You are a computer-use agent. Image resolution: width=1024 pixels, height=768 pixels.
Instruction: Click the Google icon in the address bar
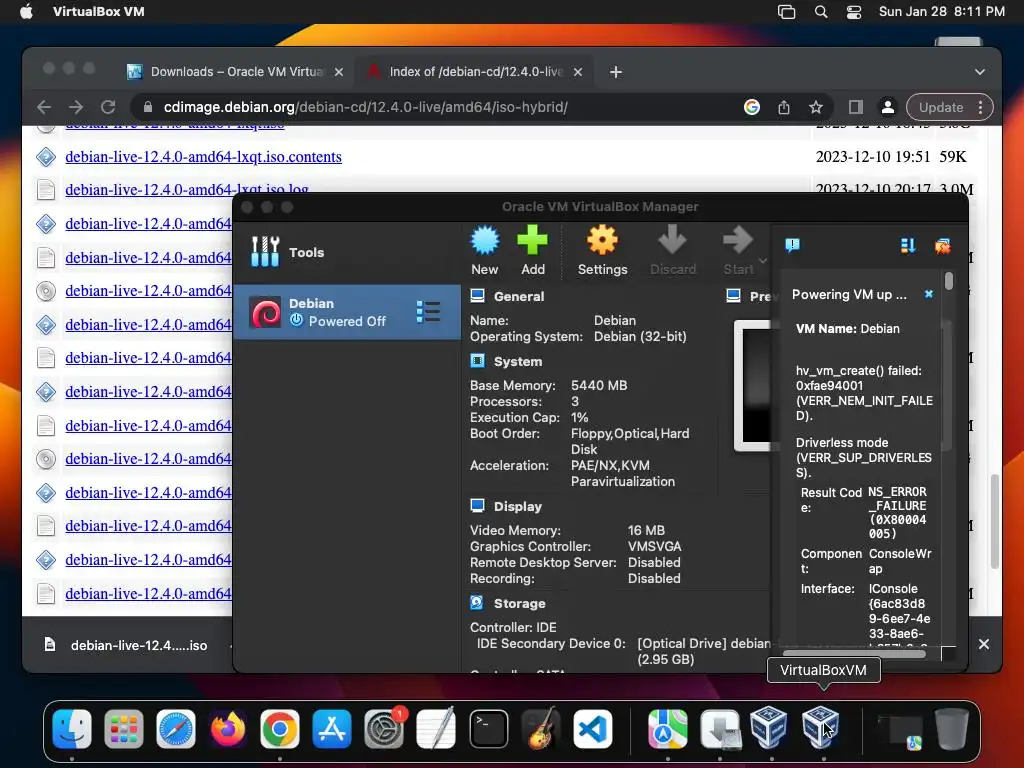(752, 107)
